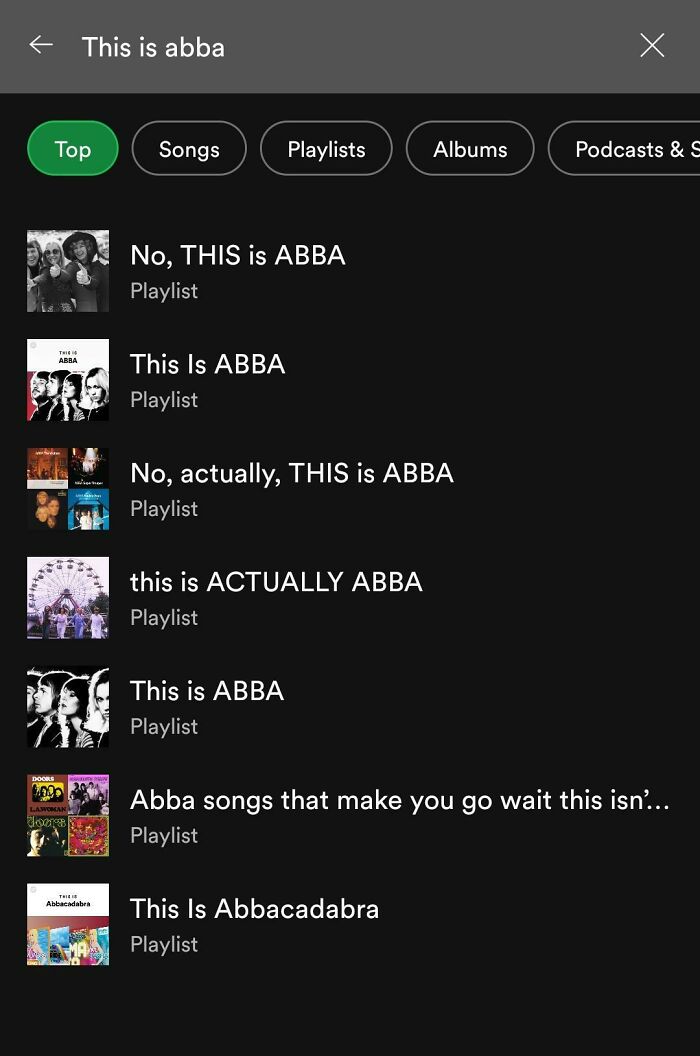This screenshot has width=700, height=1056.
Task: Open cover art showing The Doors album
Action: (x=67, y=815)
